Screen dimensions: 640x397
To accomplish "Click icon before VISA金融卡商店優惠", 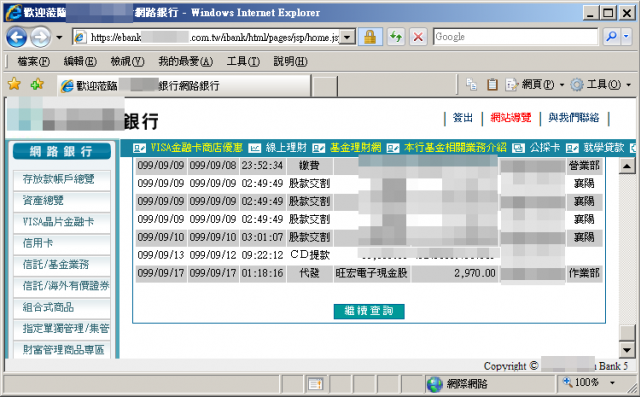I will click(140, 148).
